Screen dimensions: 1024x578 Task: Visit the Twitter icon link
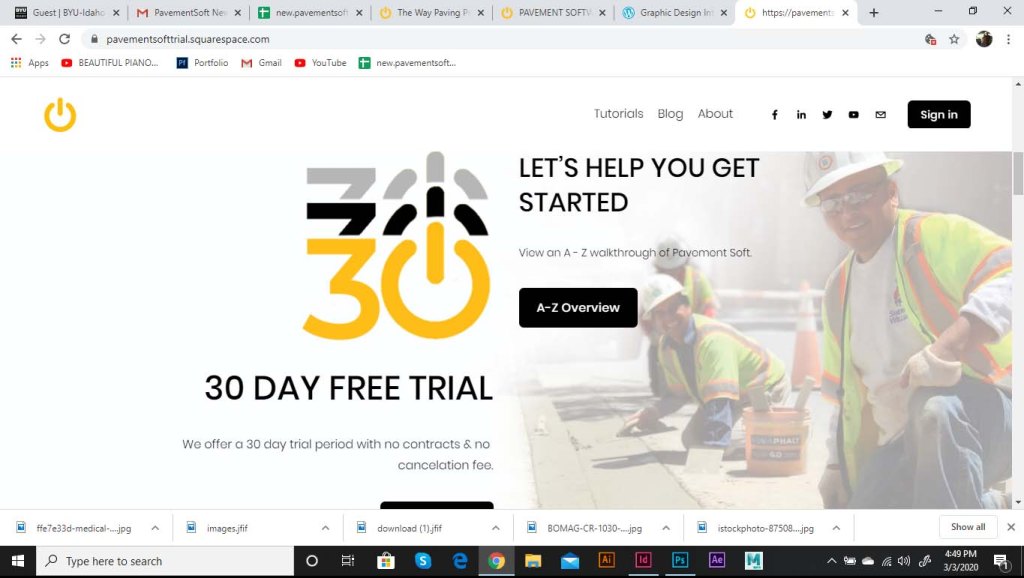[827, 115]
